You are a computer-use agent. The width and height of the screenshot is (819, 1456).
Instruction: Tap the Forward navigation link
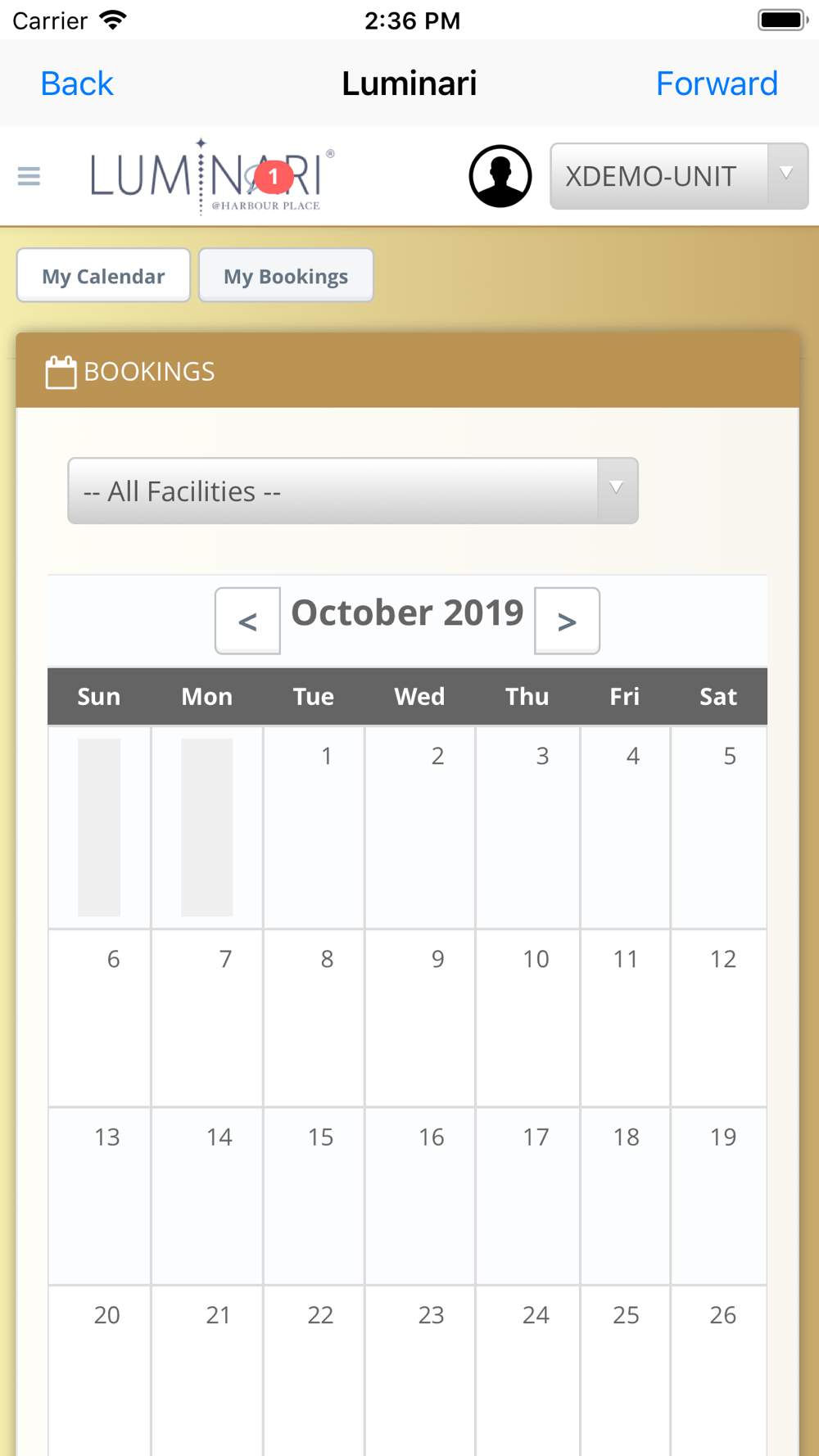coord(717,84)
